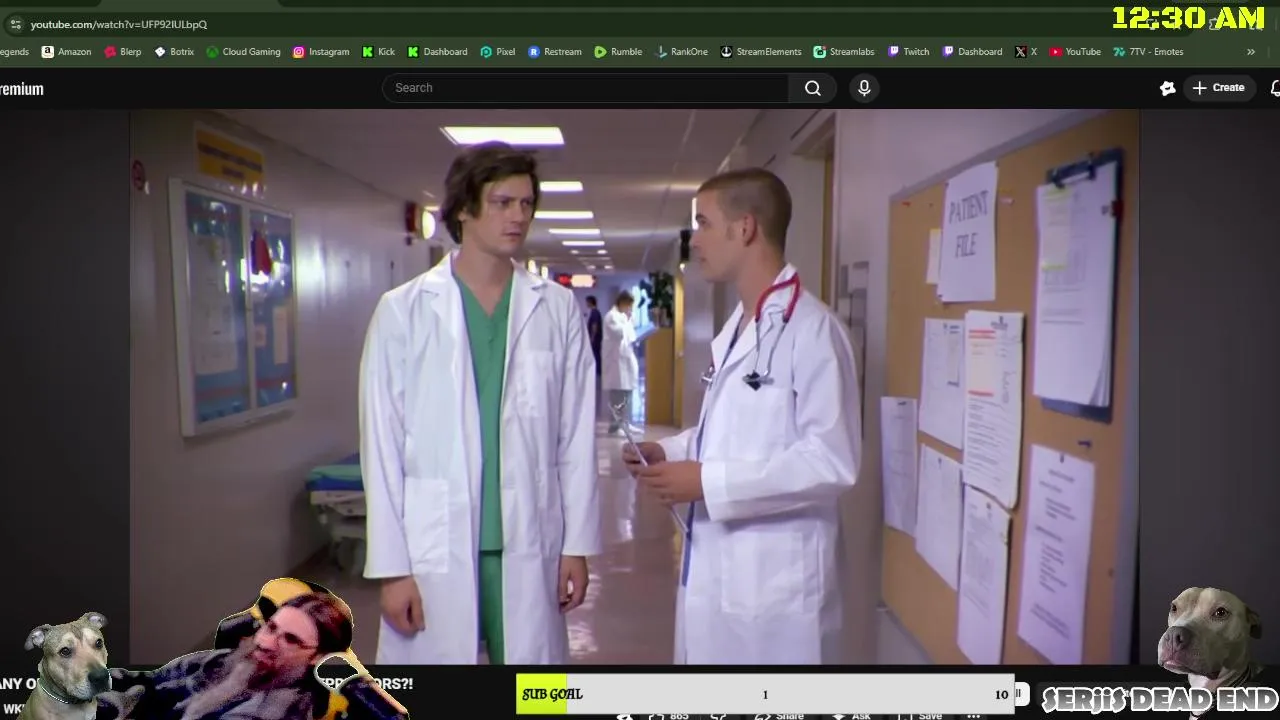This screenshot has width=1280, height=720.
Task: Select the youtube.com URL in address bar
Action: [119, 24]
